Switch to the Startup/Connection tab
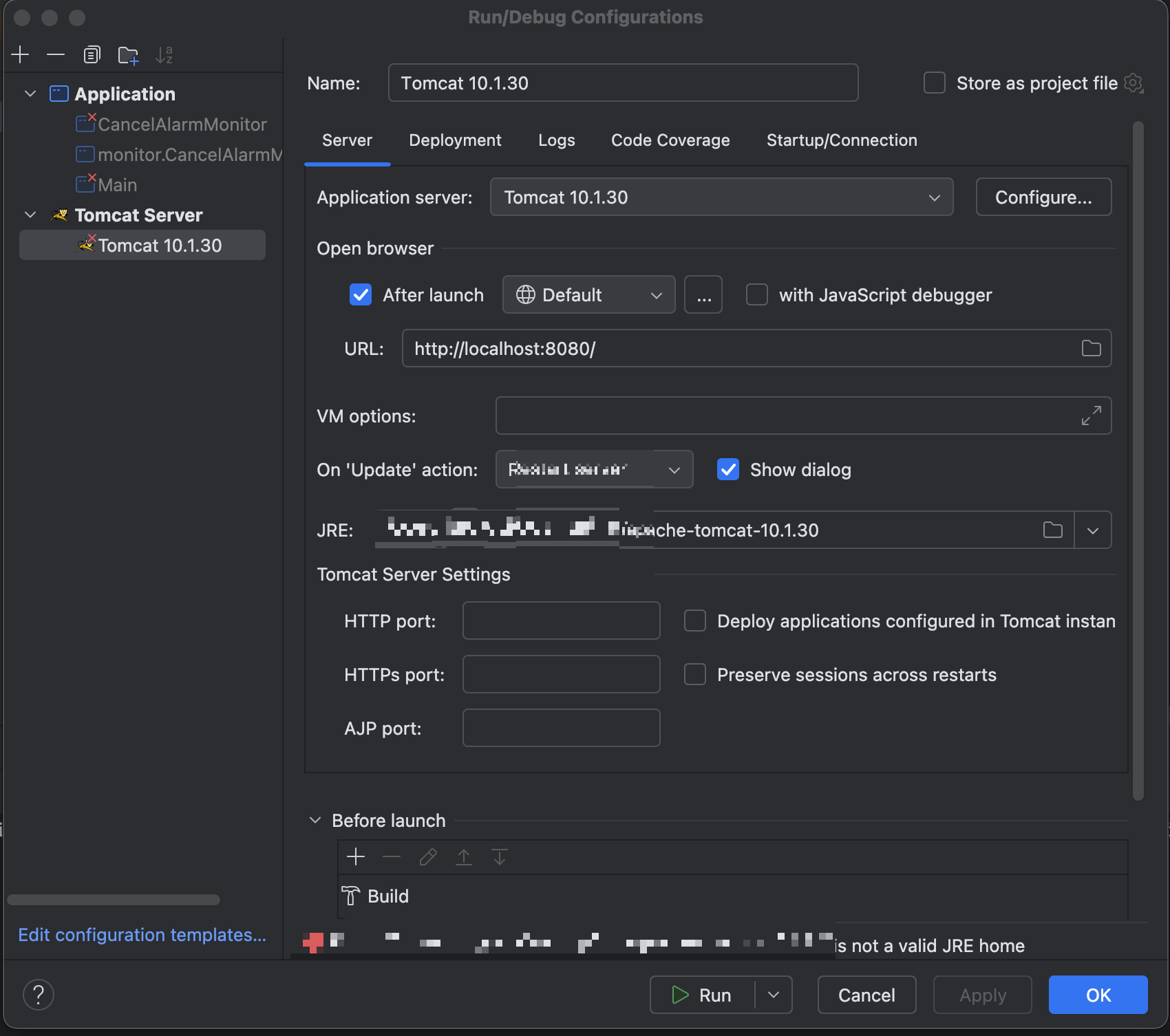This screenshot has width=1170, height=1036. click(x=842, y=140)
